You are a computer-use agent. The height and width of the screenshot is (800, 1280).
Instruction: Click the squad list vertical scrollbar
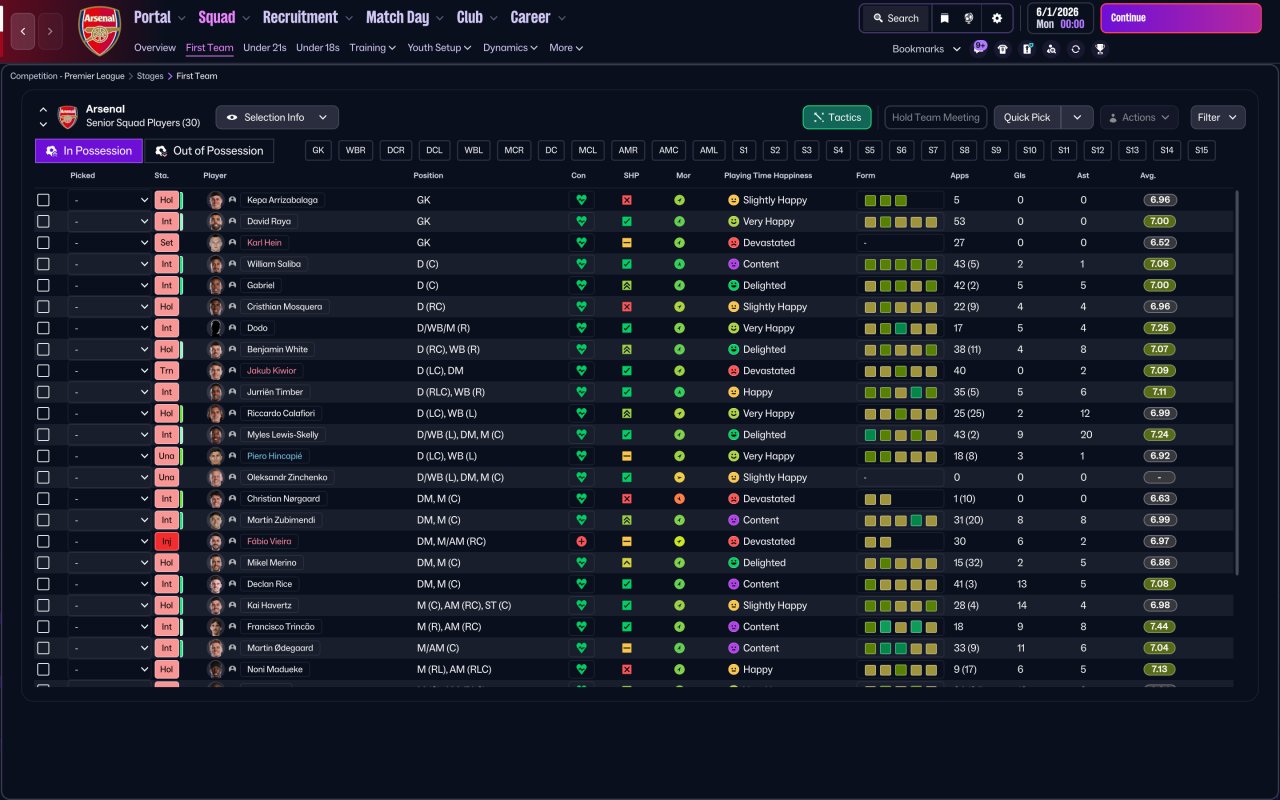[x=1237, y=382]
